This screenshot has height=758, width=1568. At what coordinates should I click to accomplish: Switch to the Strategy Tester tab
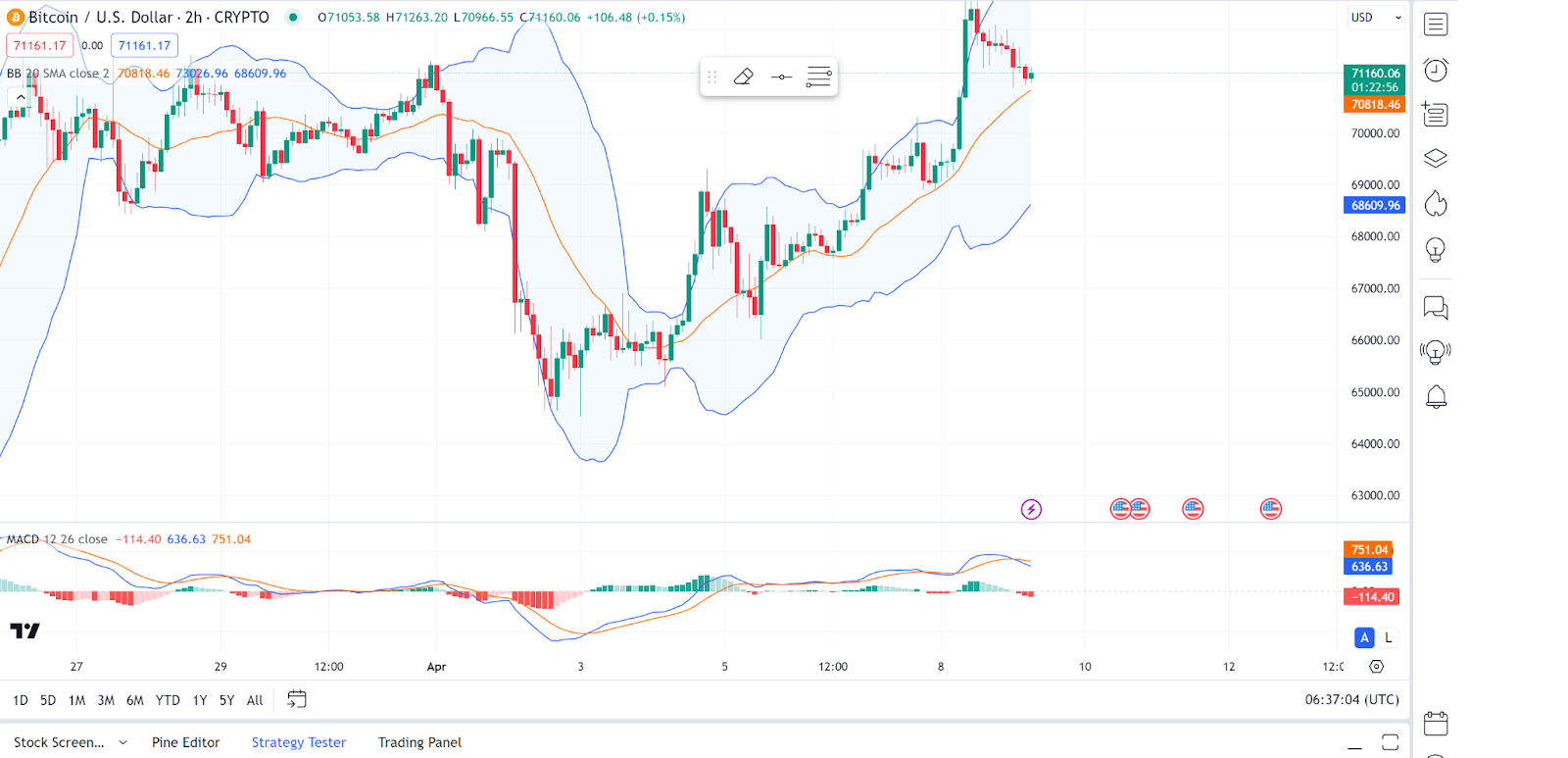point(299,742)
